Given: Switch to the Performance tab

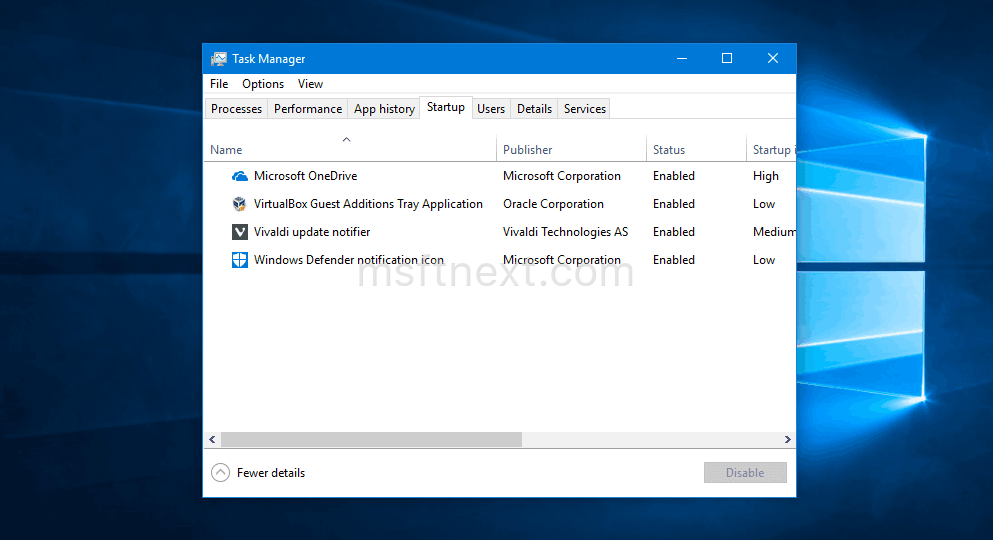Looking at the screenshot, I should click(x=308, y=109).
